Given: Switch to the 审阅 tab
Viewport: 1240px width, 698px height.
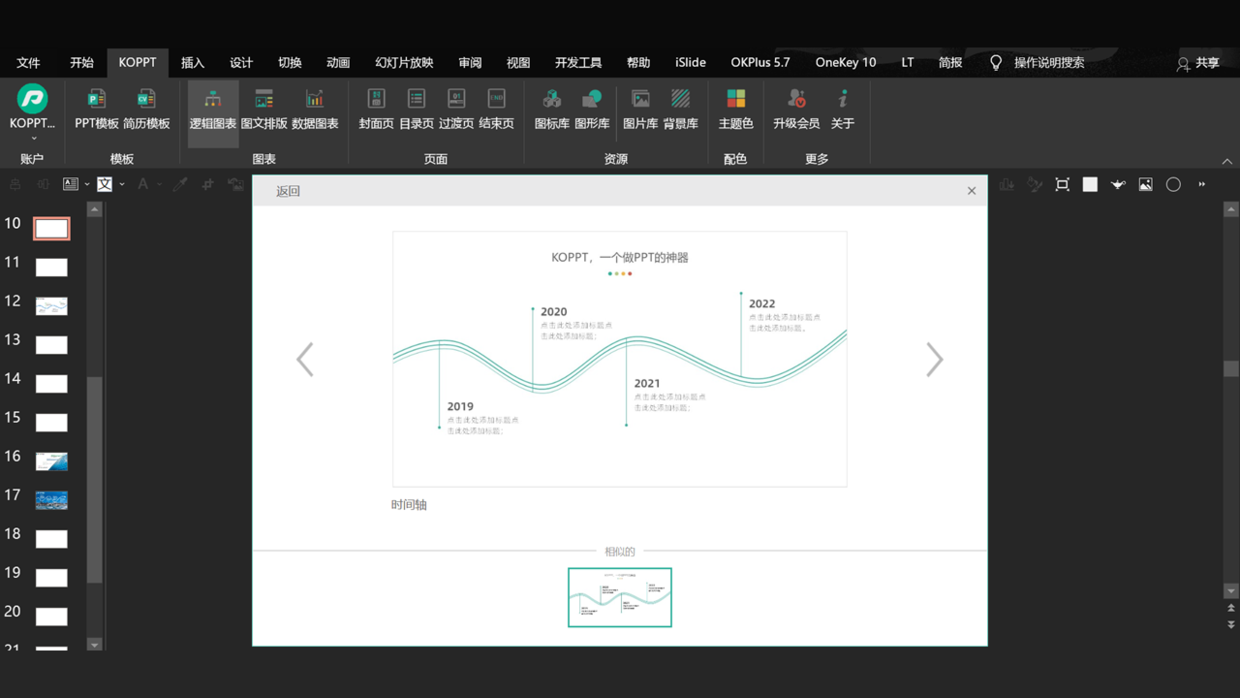Looking at the screenshot, I should 470,63.
